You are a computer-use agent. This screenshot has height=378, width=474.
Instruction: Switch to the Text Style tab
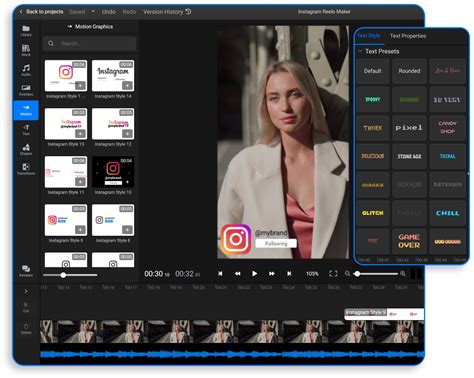[x=369, y=36]
